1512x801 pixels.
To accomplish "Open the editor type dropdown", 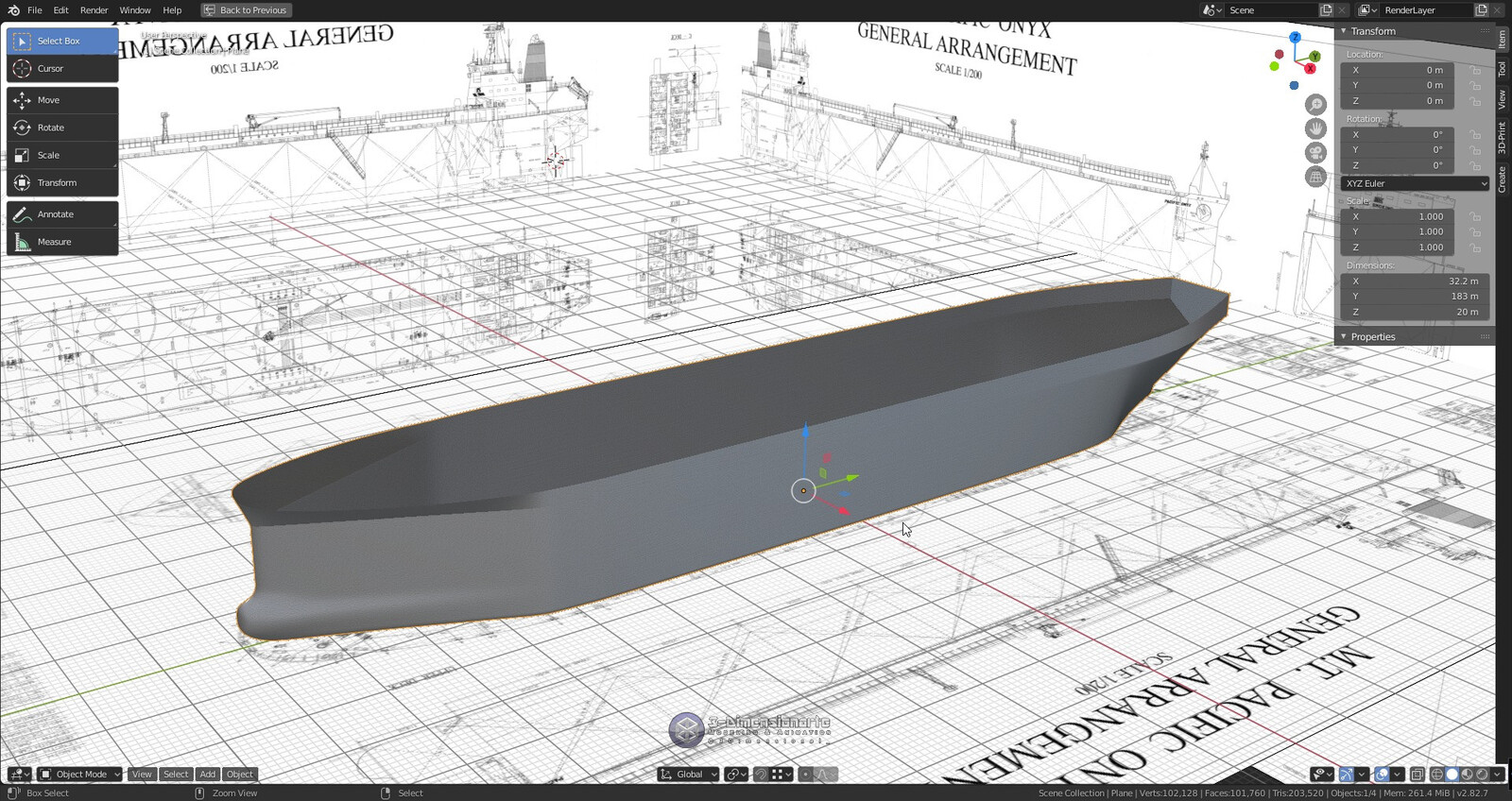I will coord(19,775).
